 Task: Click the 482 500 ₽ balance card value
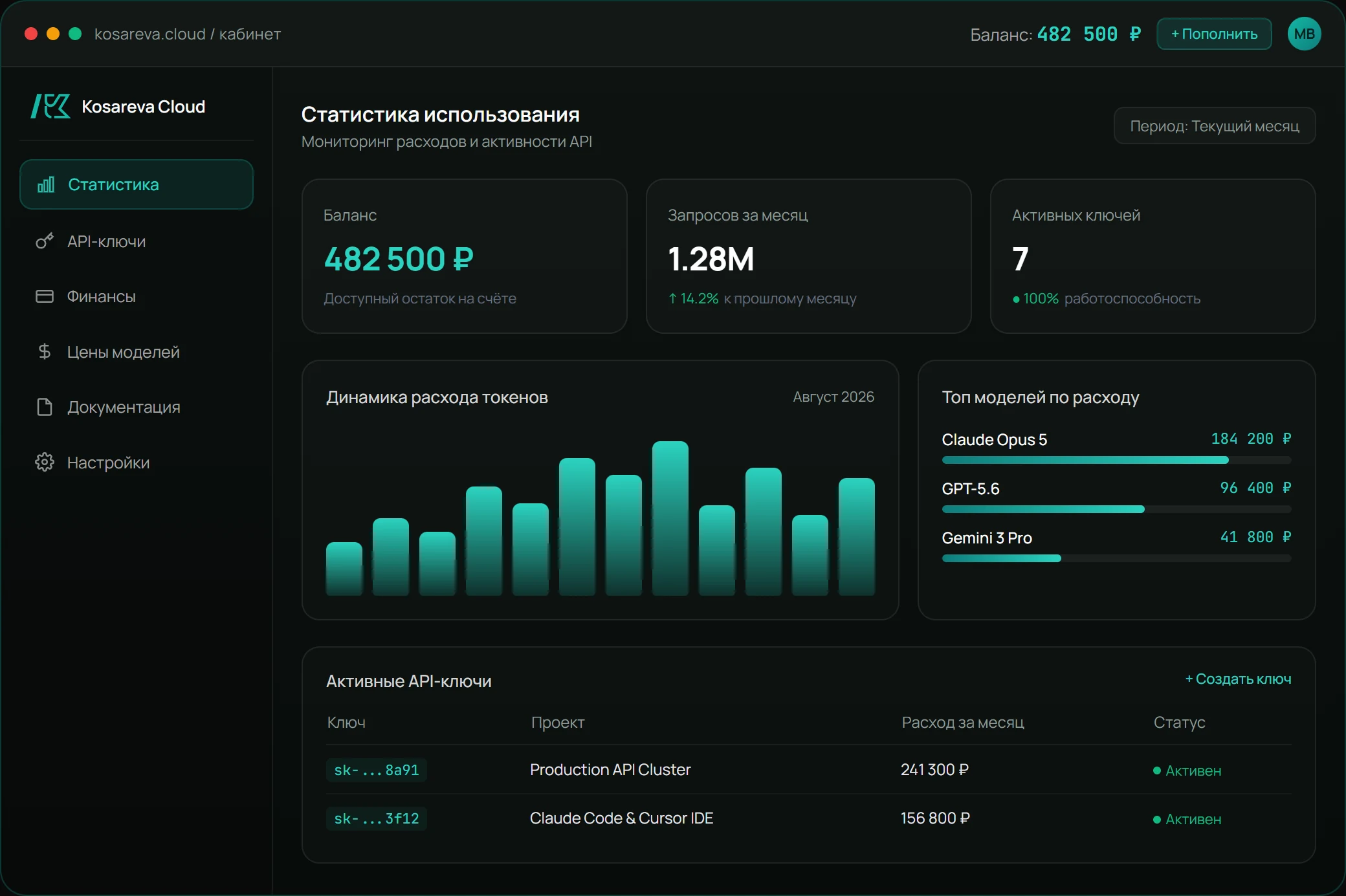pos(399,259)
